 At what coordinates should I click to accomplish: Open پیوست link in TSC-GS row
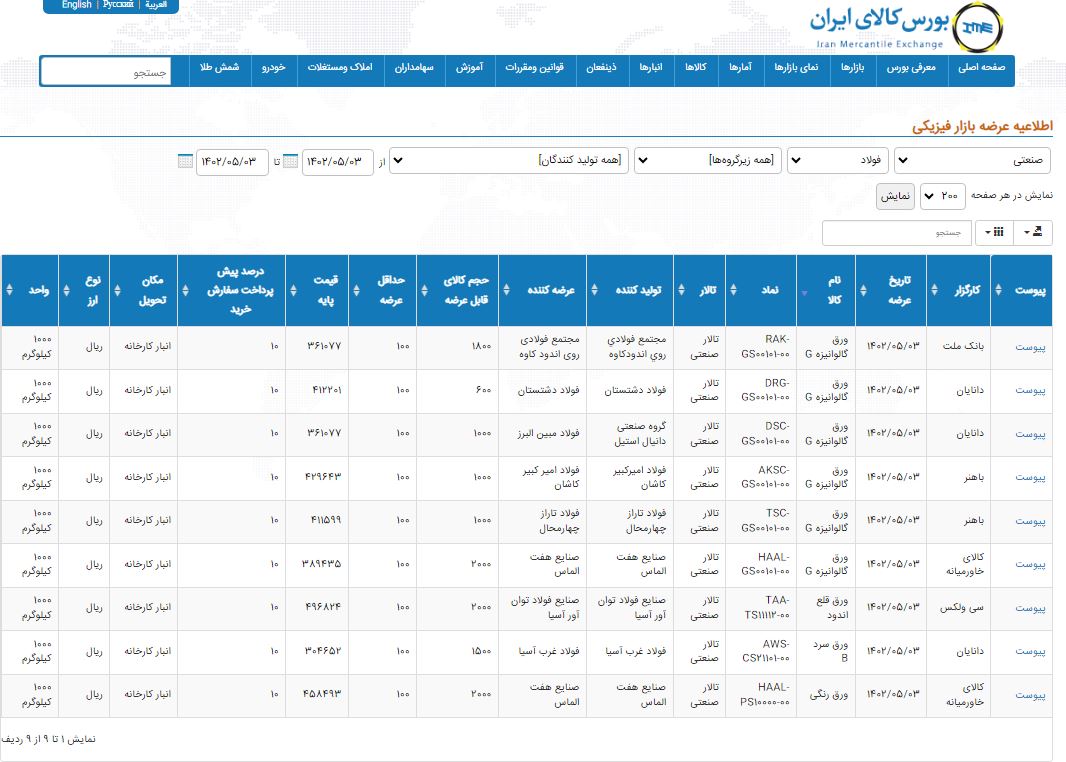pos(1030,521)
